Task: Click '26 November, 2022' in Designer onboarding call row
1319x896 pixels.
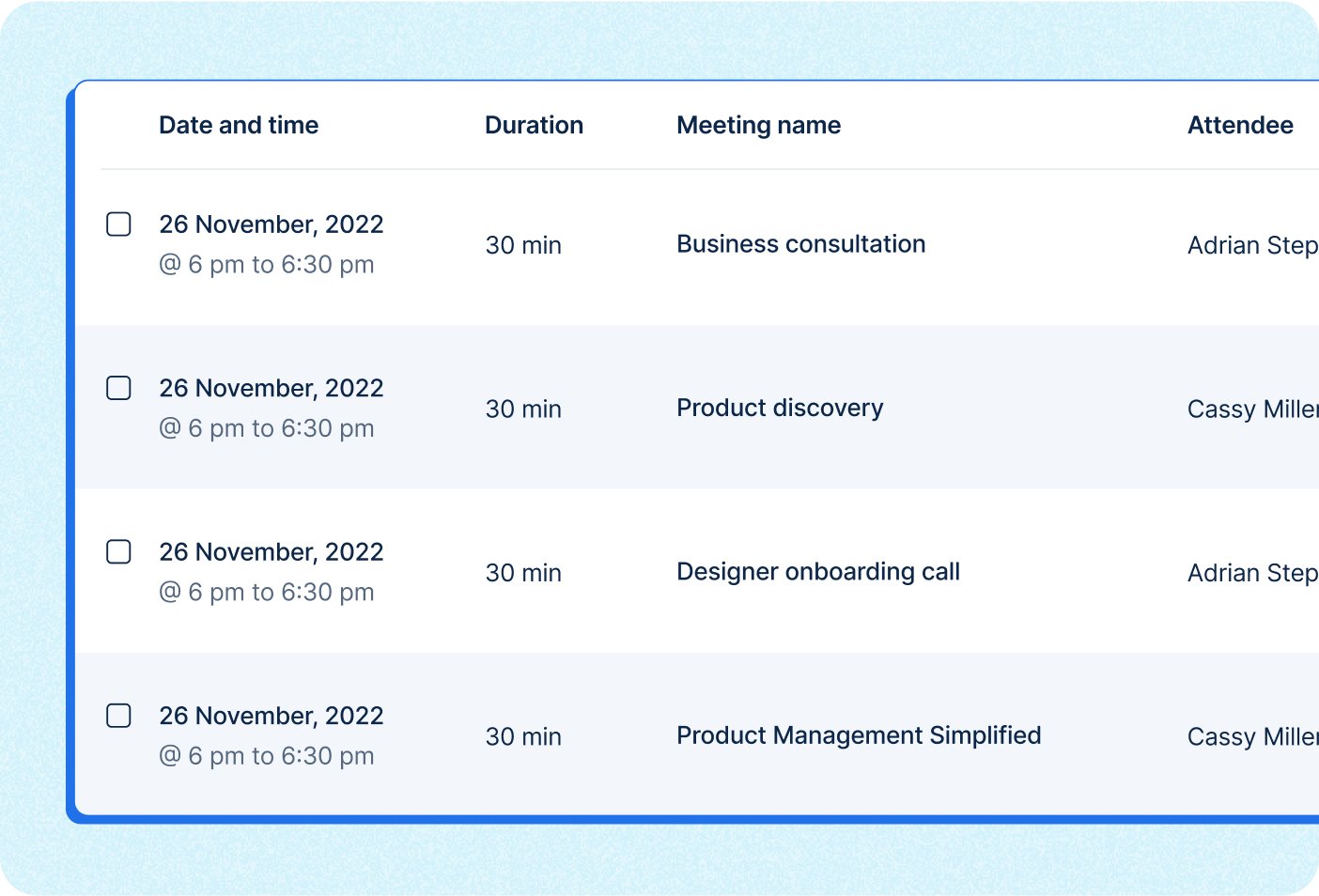Action: click(272, 552)
